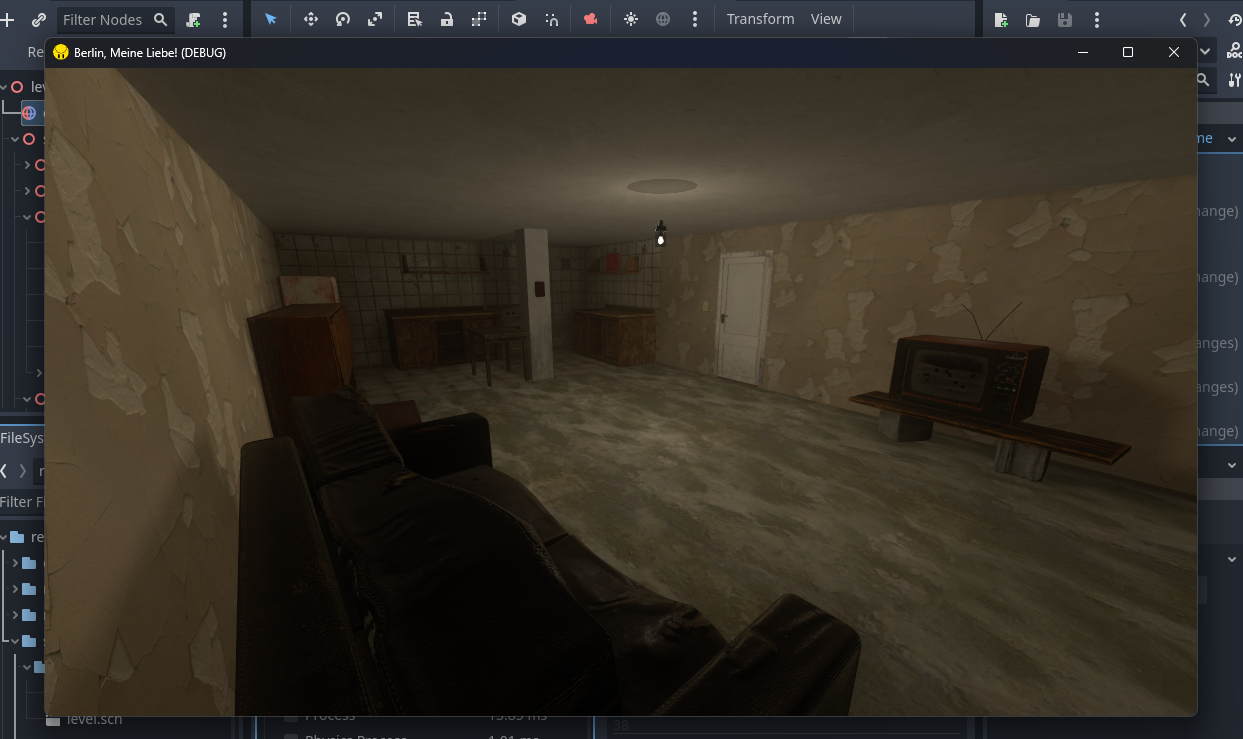This screenshot has width=1243, height=739.
Task: Maximize the Berlin, Meine Liebe! debug window
Action: coord(1128,52)
